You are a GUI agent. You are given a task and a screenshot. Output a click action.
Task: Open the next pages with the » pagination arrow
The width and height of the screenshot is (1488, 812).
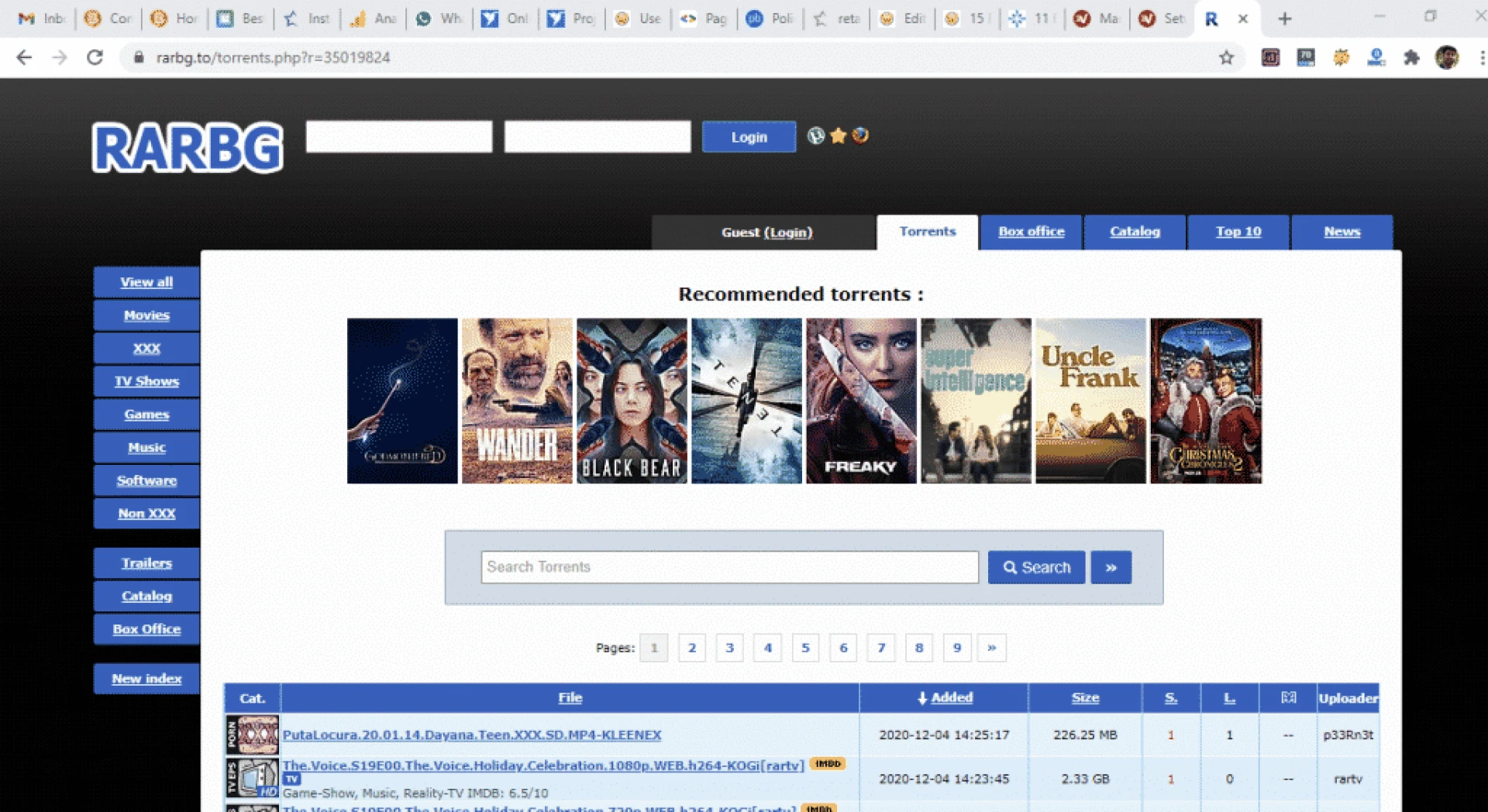click(993, 648)
